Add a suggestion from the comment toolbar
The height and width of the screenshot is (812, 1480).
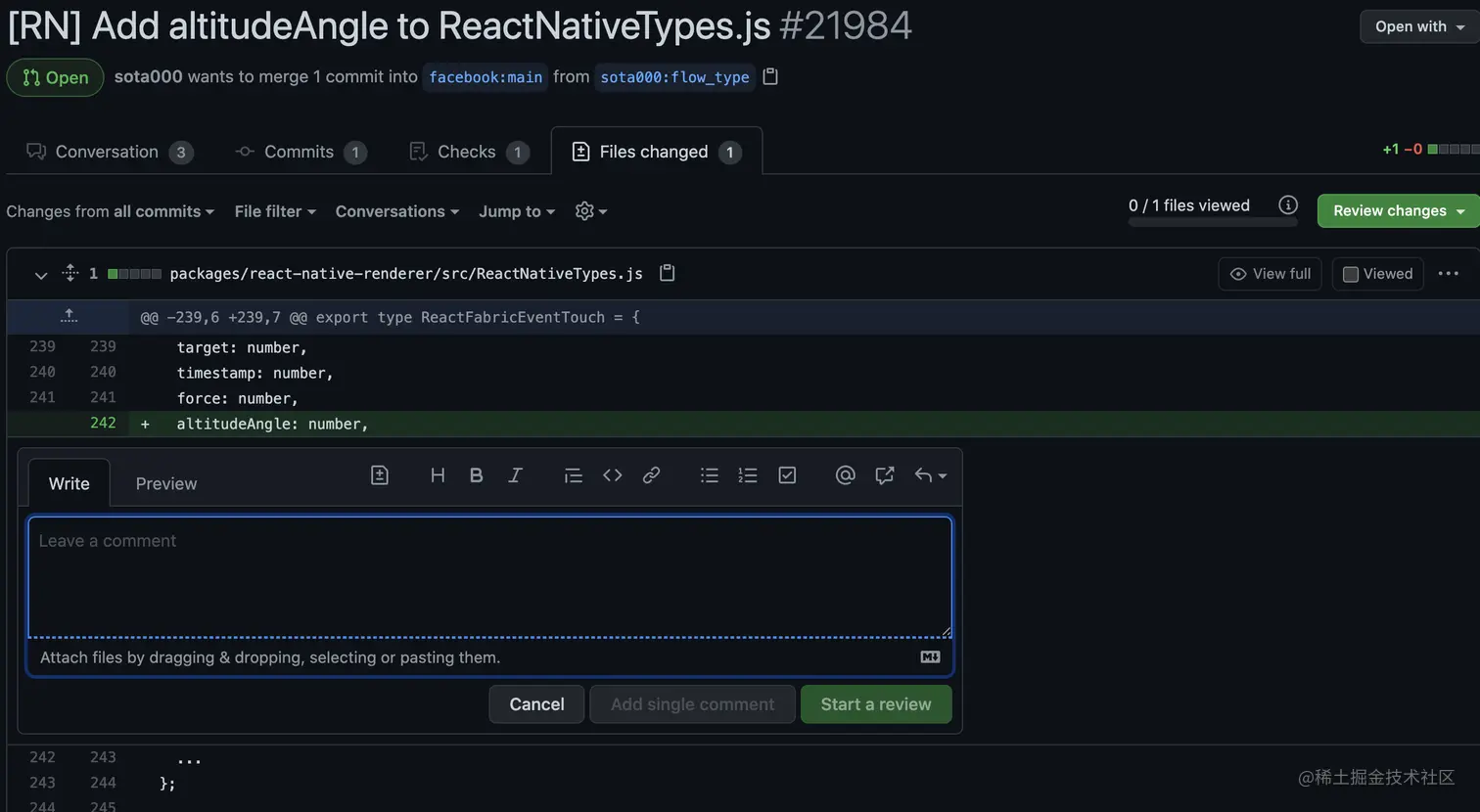(x=380, y=475)
